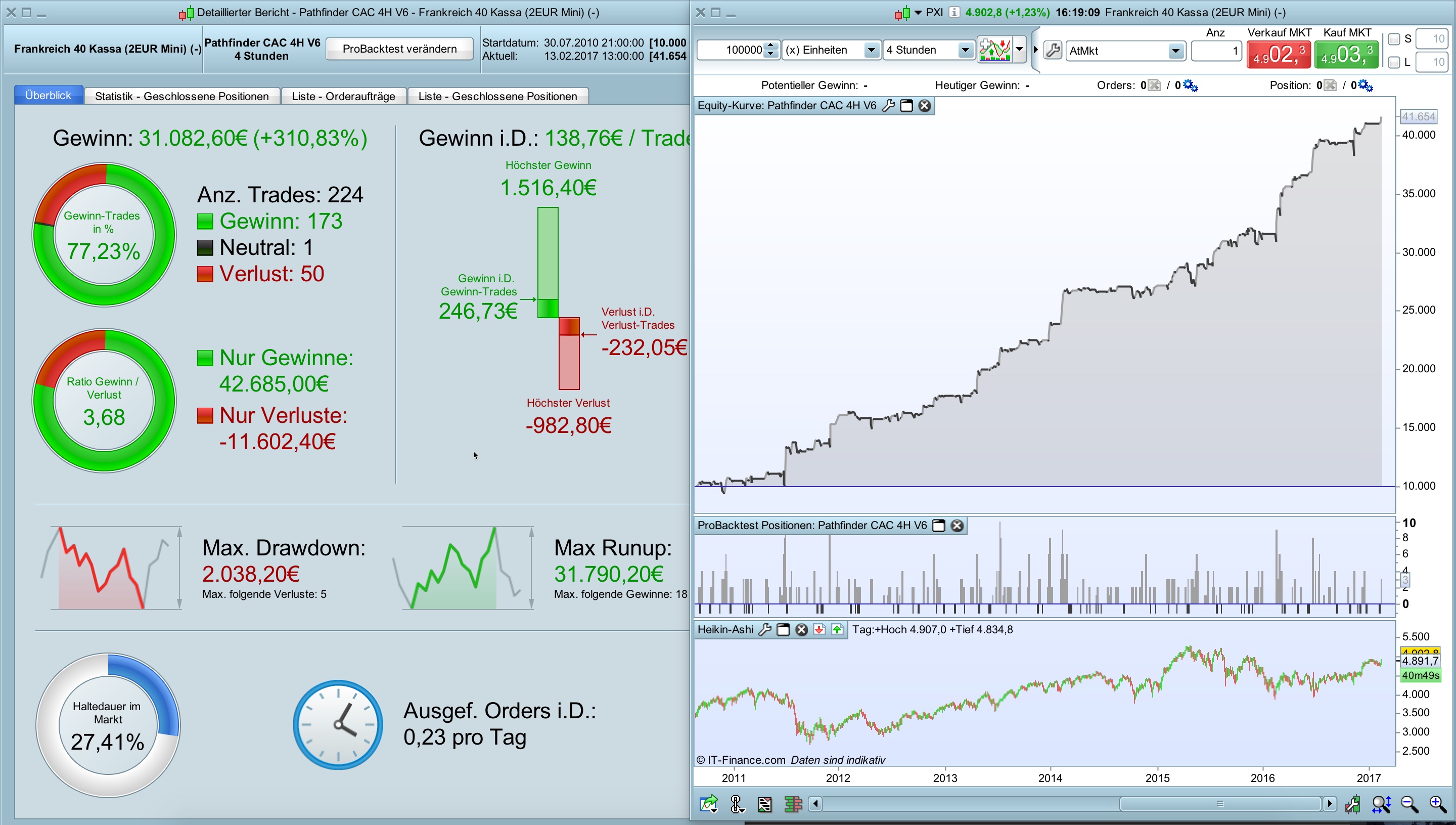Image resolution: width=1456 pixels, height=825 pixels.
Task: Expand the 4 Stunden timeframe dropdown
Action: [965, 51]
